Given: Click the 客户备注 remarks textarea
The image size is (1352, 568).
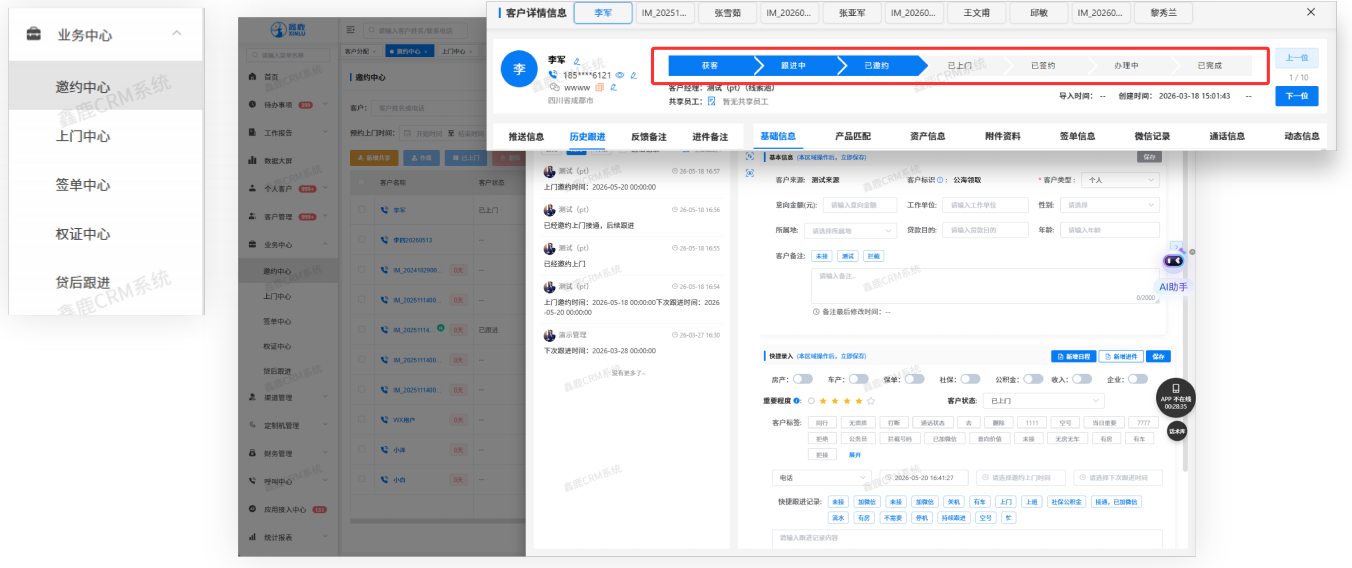Looking at the screenshot, I should click(985, 286).
